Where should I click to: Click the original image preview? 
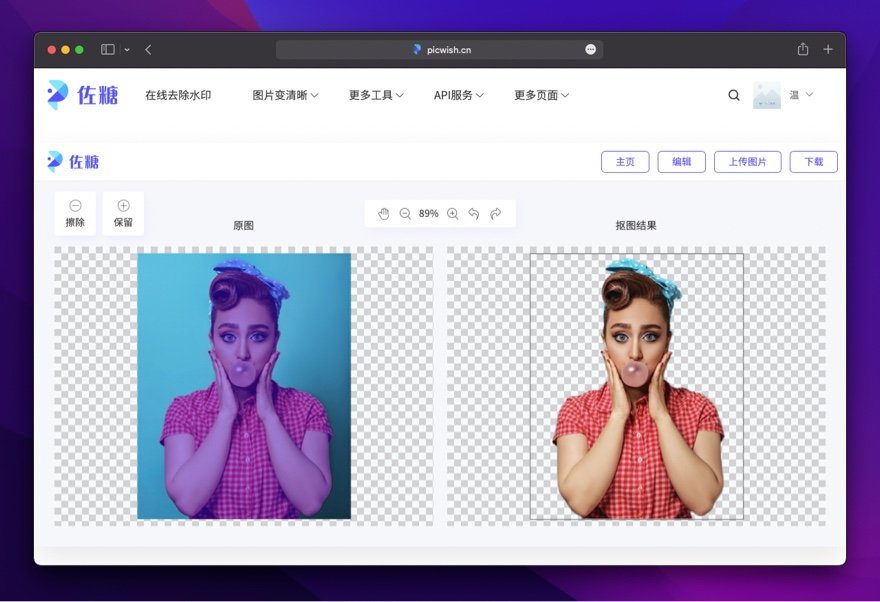click(244, 386)
